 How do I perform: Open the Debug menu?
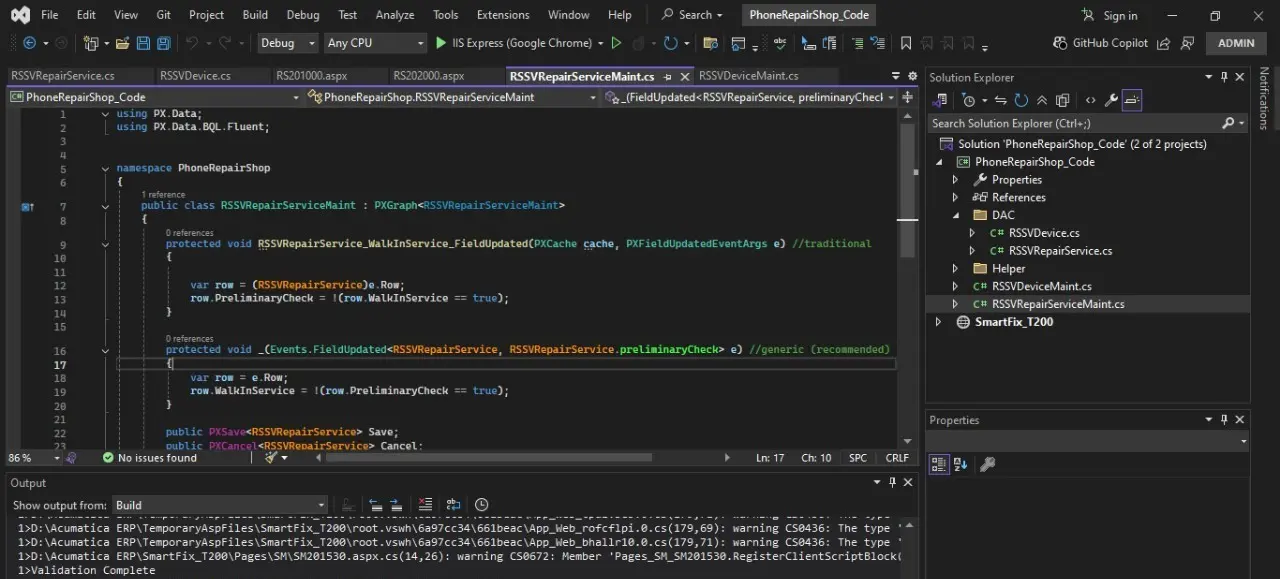303,15
